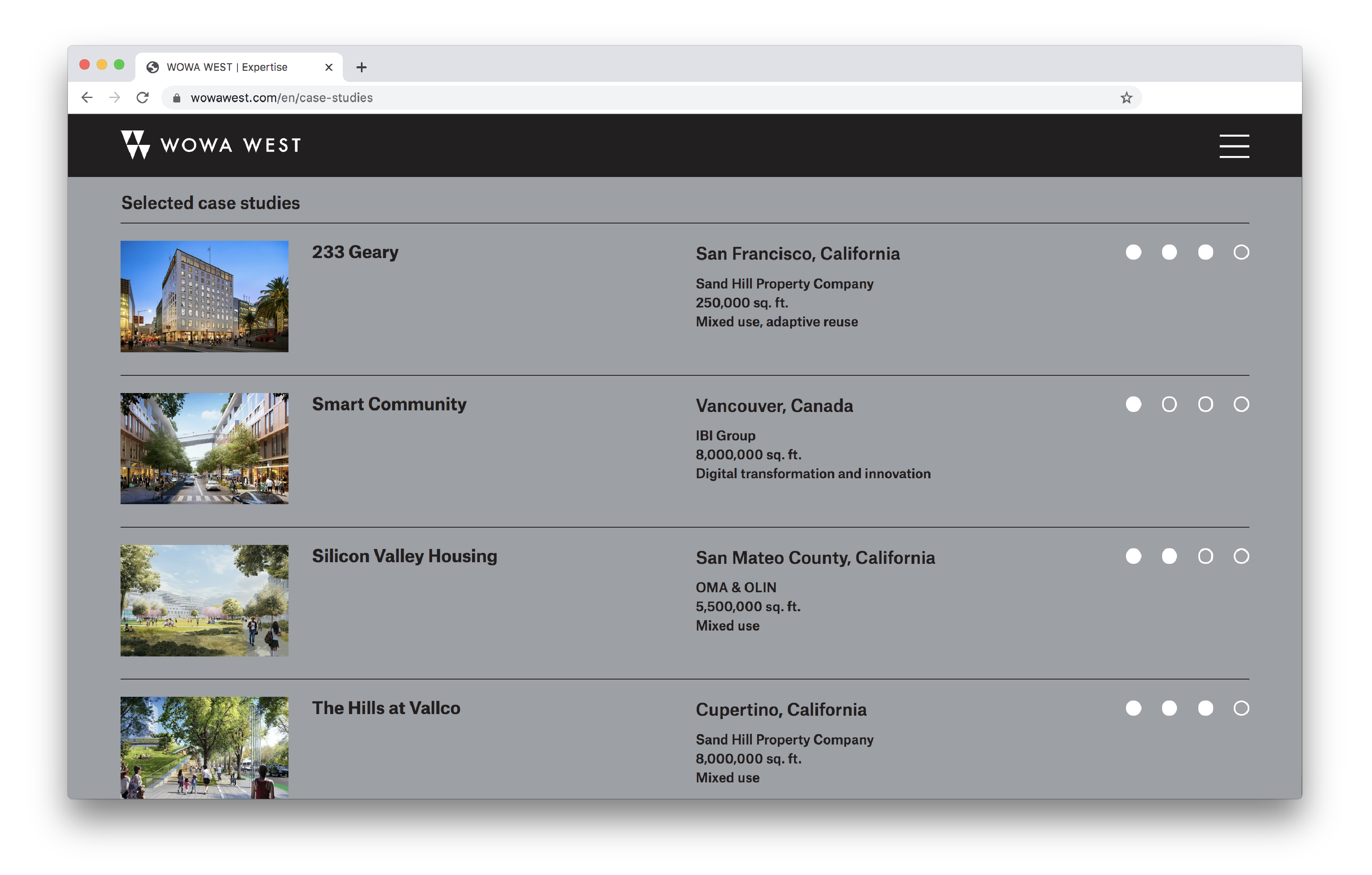Click the browser forward arrow
1372x875 pixels.
[114, 98]
